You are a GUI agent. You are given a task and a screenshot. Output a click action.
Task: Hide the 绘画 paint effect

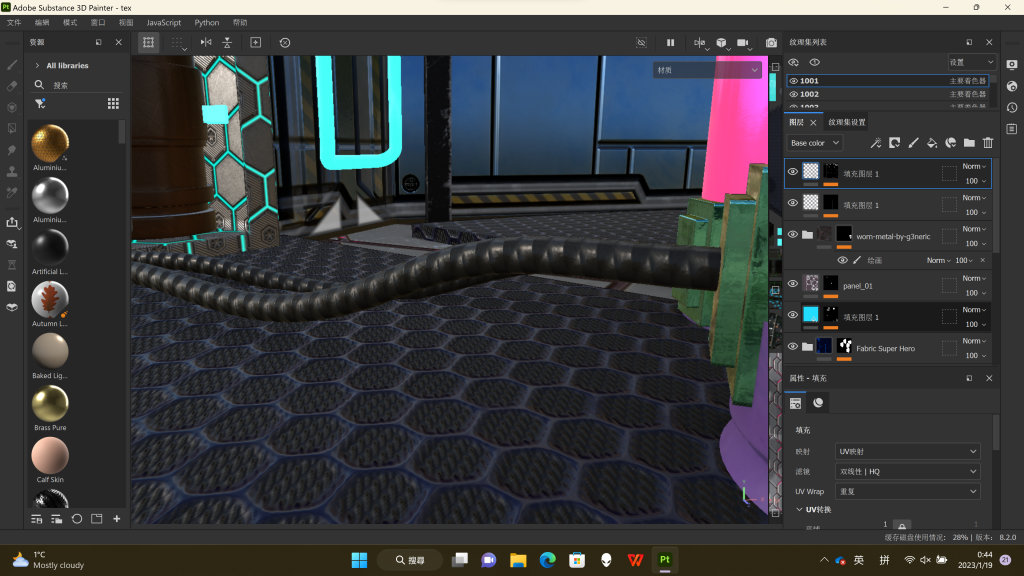pos(842,260)
